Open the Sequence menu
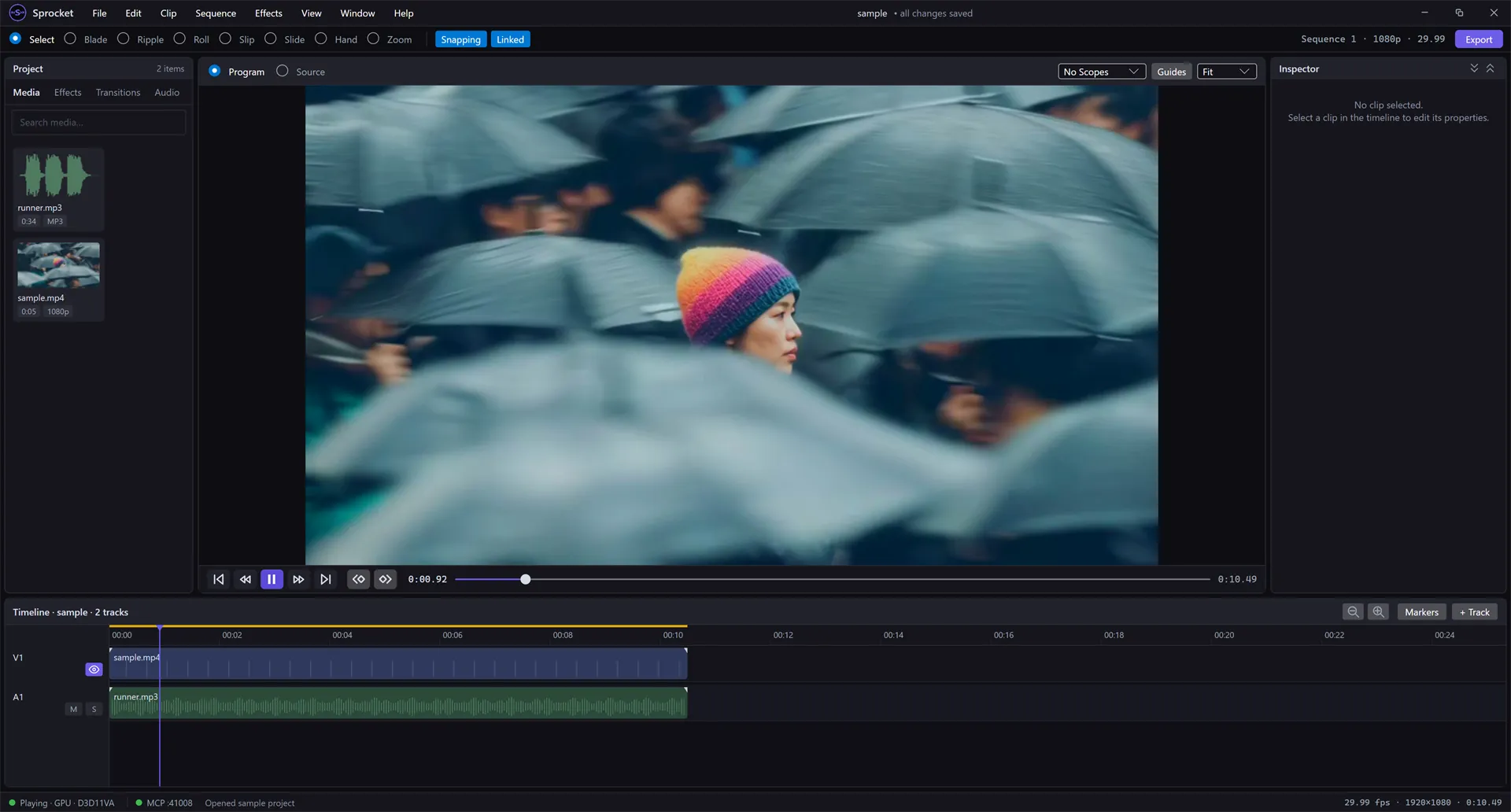This screenshot has width=1511, height=812. coord(216,13)
